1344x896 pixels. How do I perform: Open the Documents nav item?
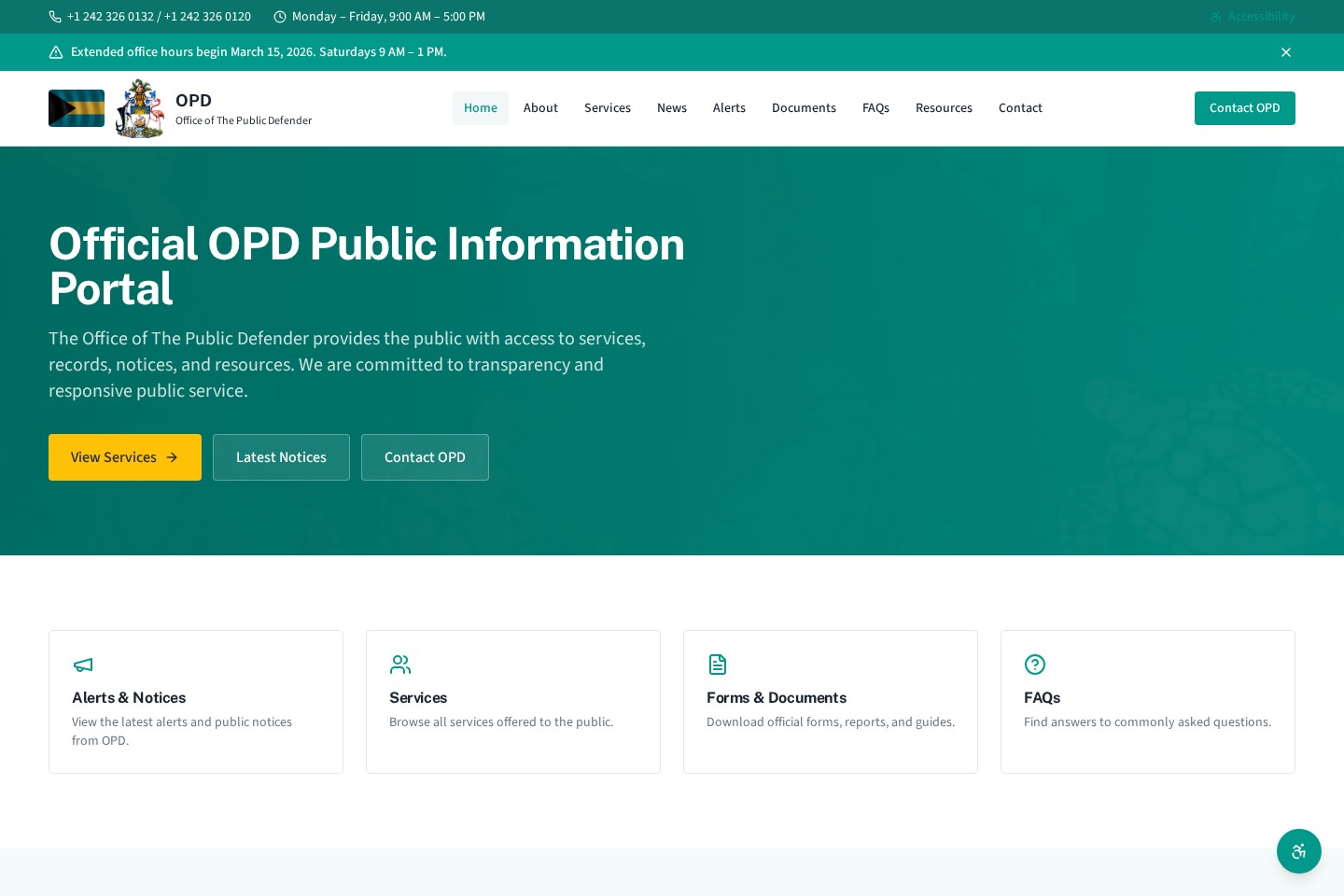[804, 108]
